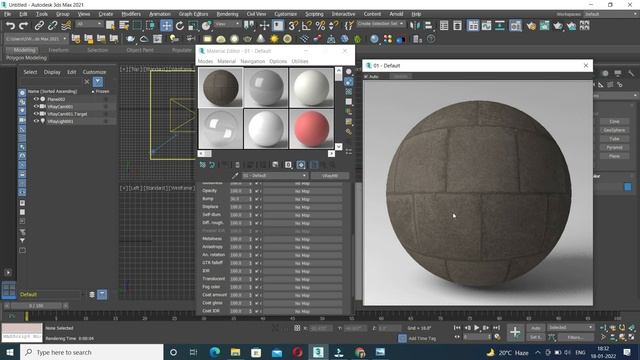Toggle the Auto checkbox in preview window

tap(366, 76)
